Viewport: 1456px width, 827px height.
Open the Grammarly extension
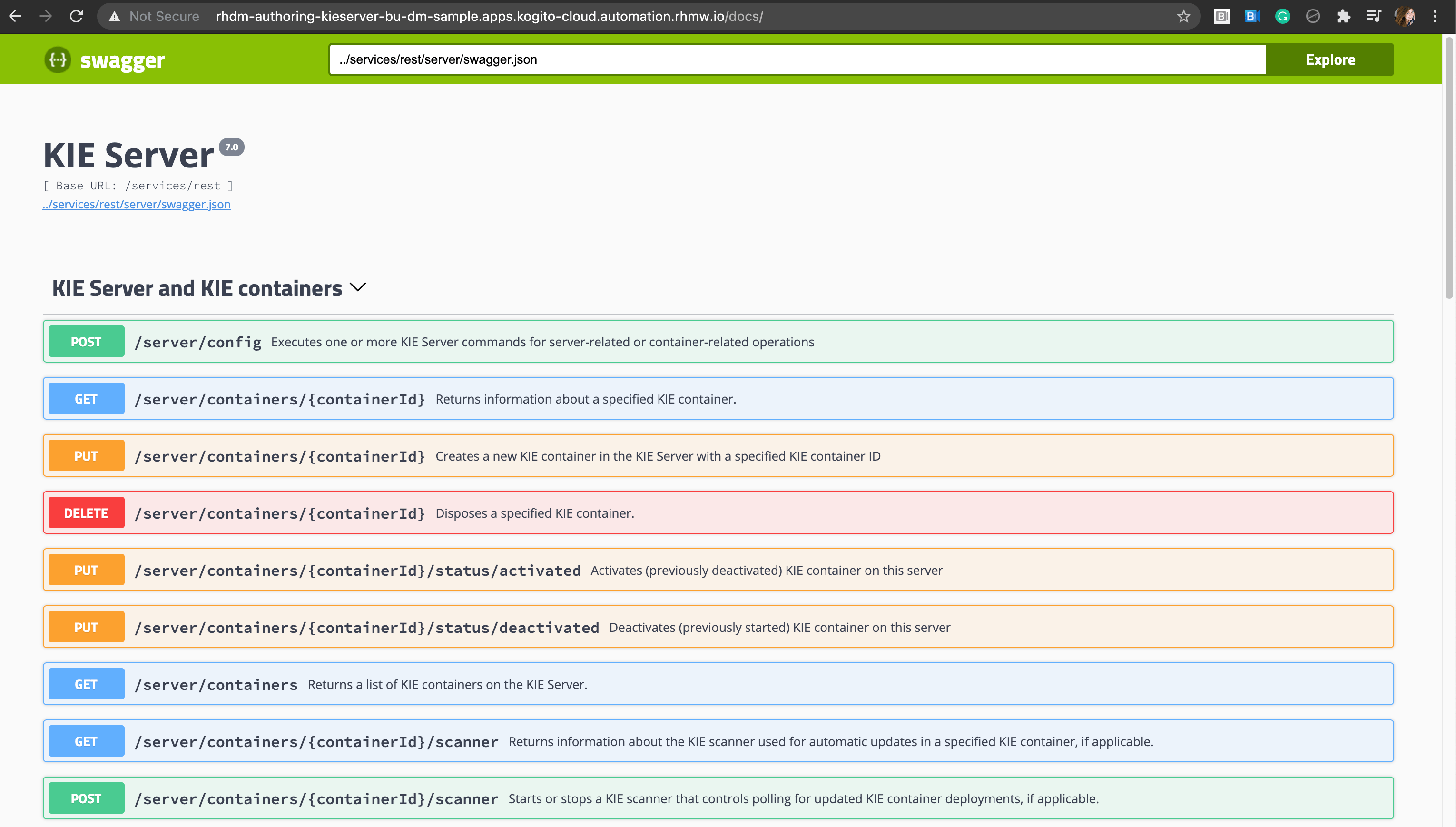pyautogui.click(x=1282, y=16)
